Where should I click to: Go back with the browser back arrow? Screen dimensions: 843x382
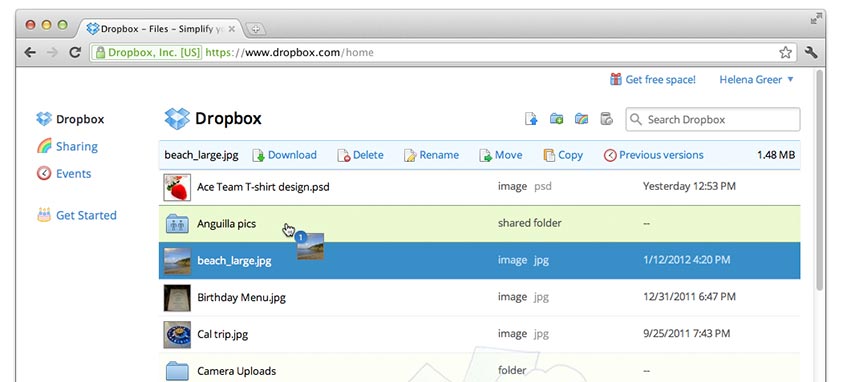[x=30, y=52]
